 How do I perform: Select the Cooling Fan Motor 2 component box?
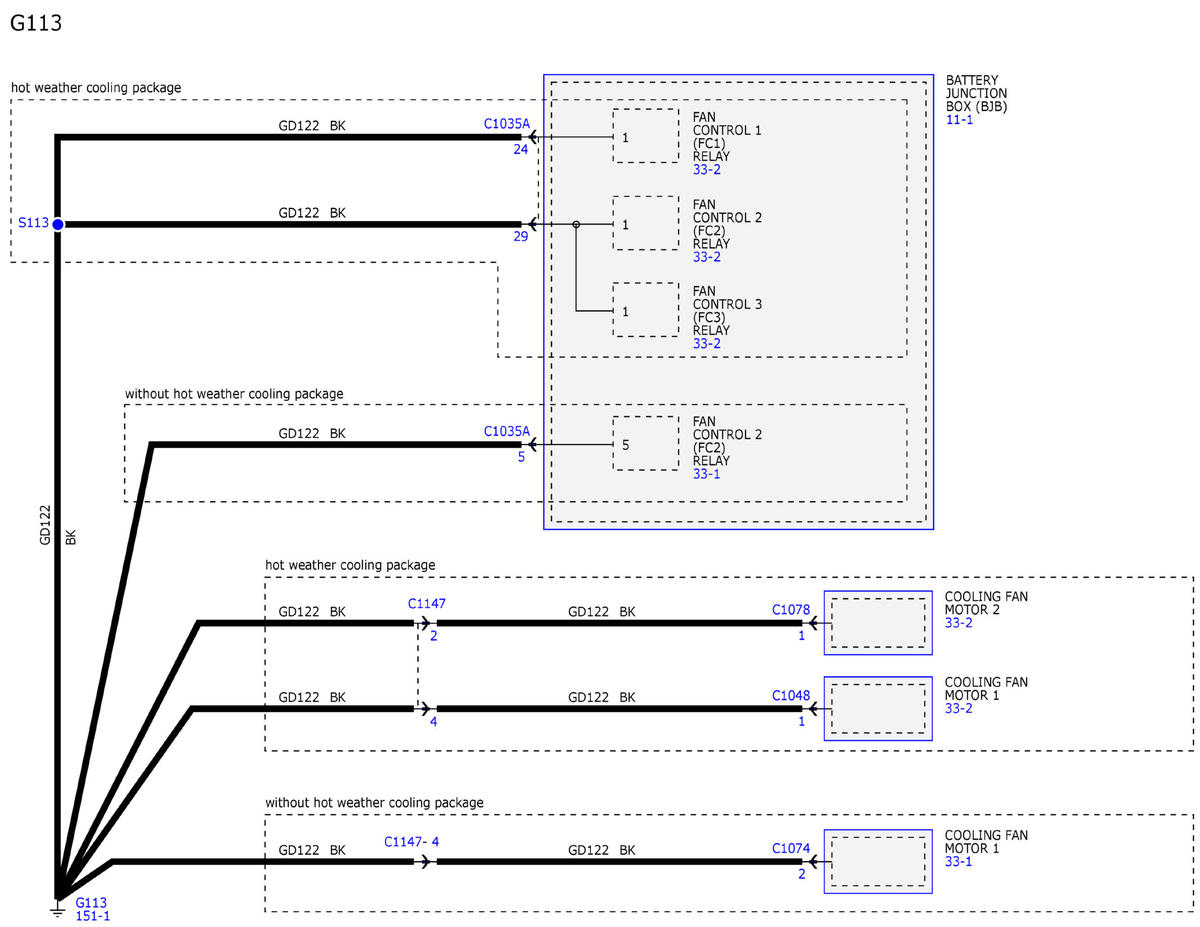(878, 622)
